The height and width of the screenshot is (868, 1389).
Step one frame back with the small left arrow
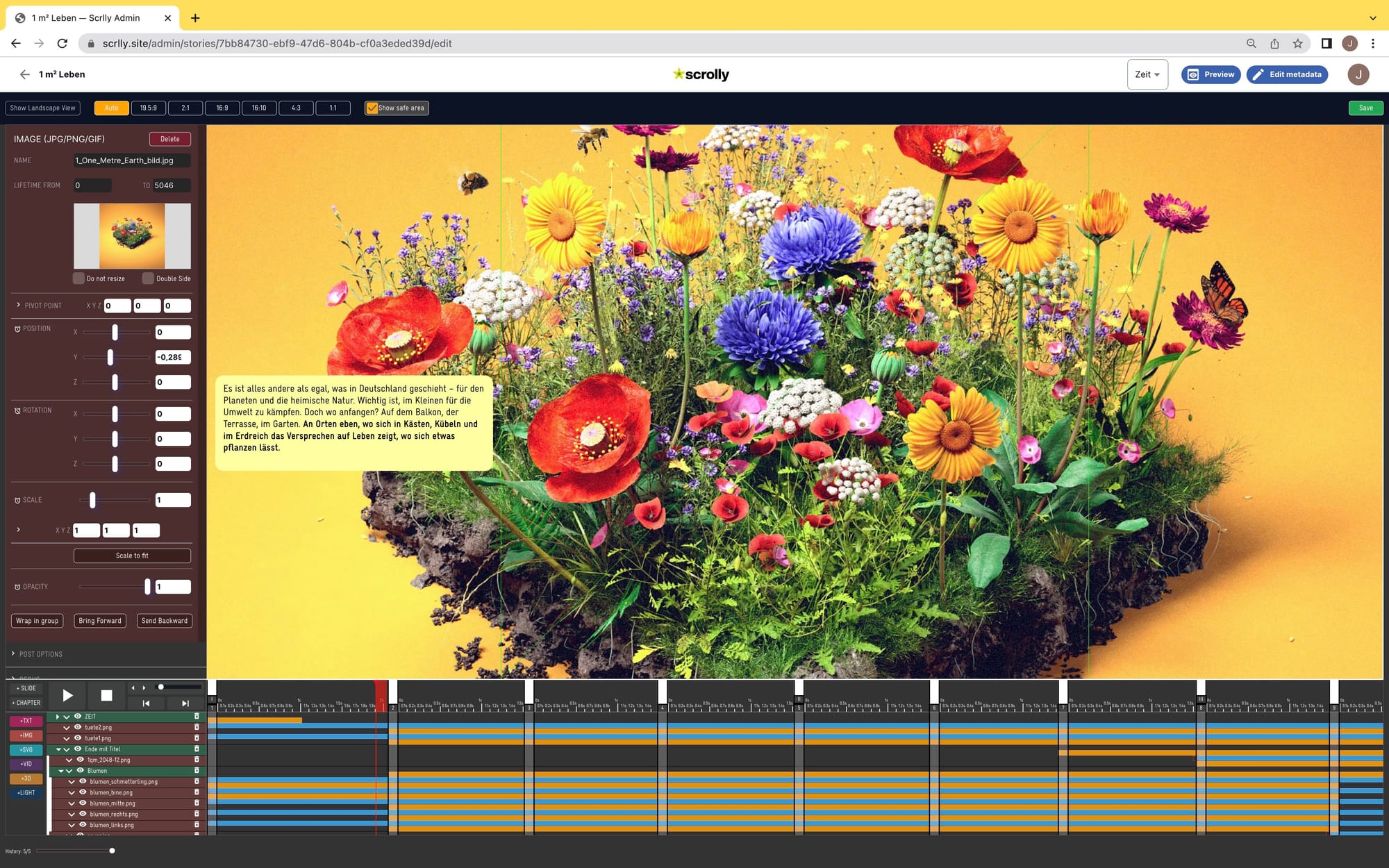tap(133, 688)
